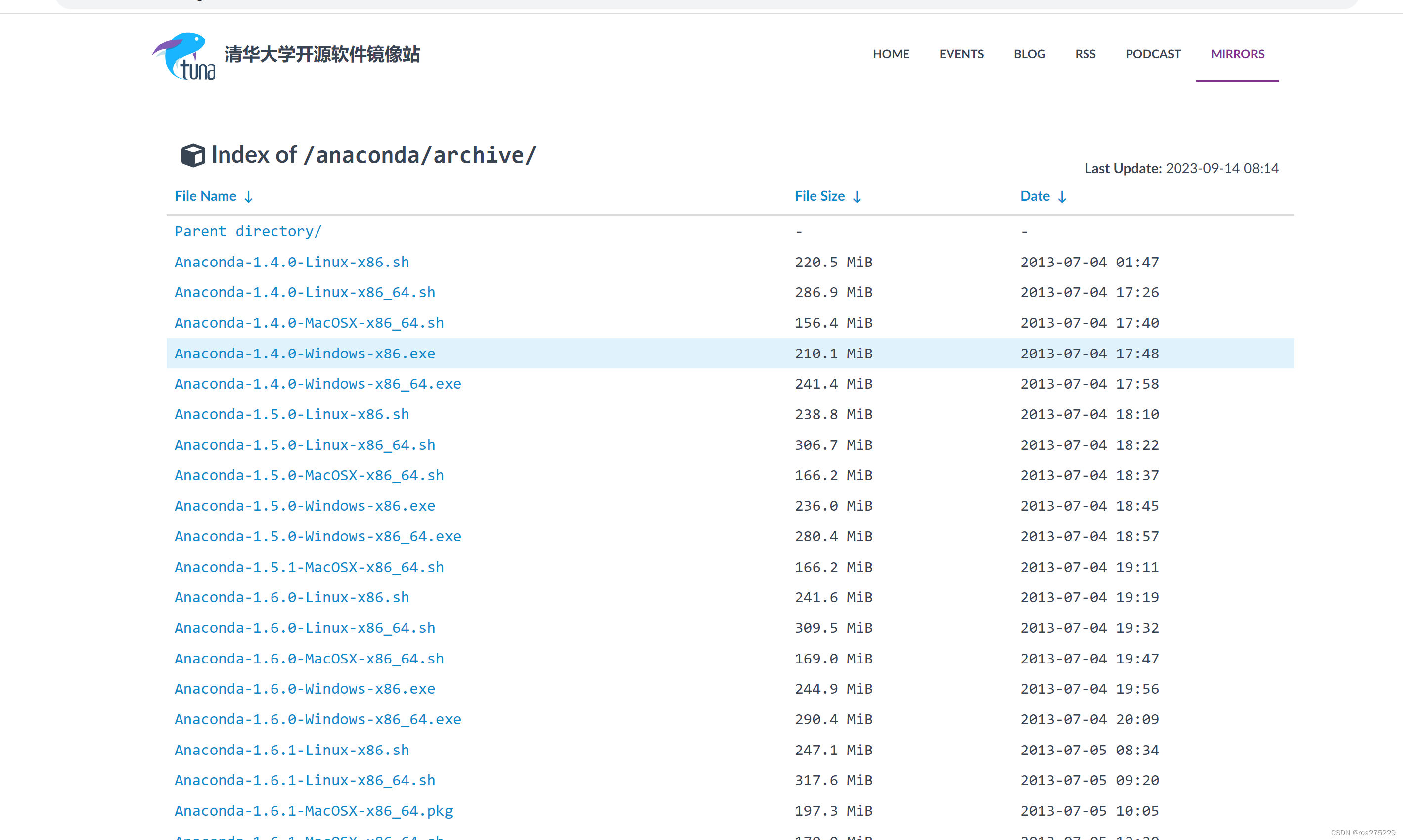Go to the BLOG page
The image size is (1403, 840).
(1029, 54)
